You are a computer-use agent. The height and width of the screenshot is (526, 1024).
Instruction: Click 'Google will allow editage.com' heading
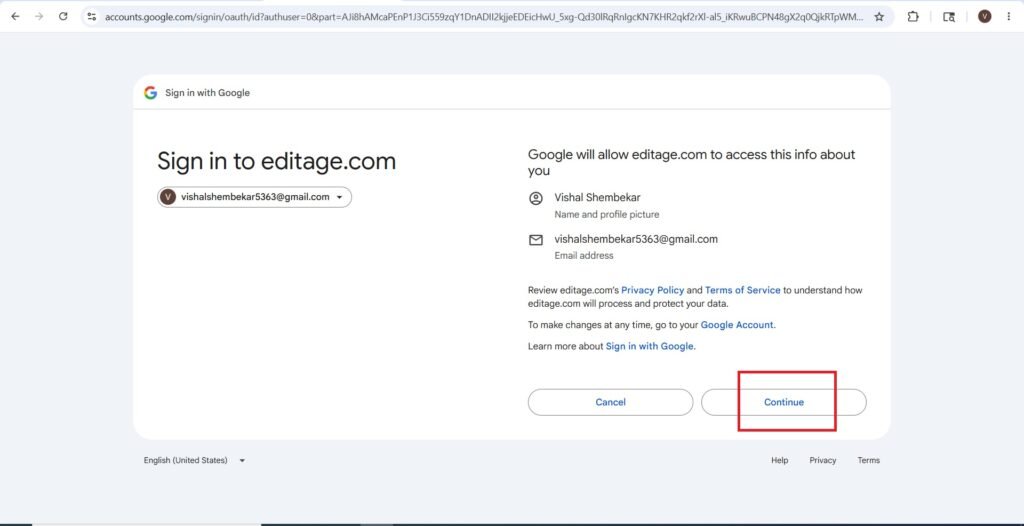[x=692, y=163]
